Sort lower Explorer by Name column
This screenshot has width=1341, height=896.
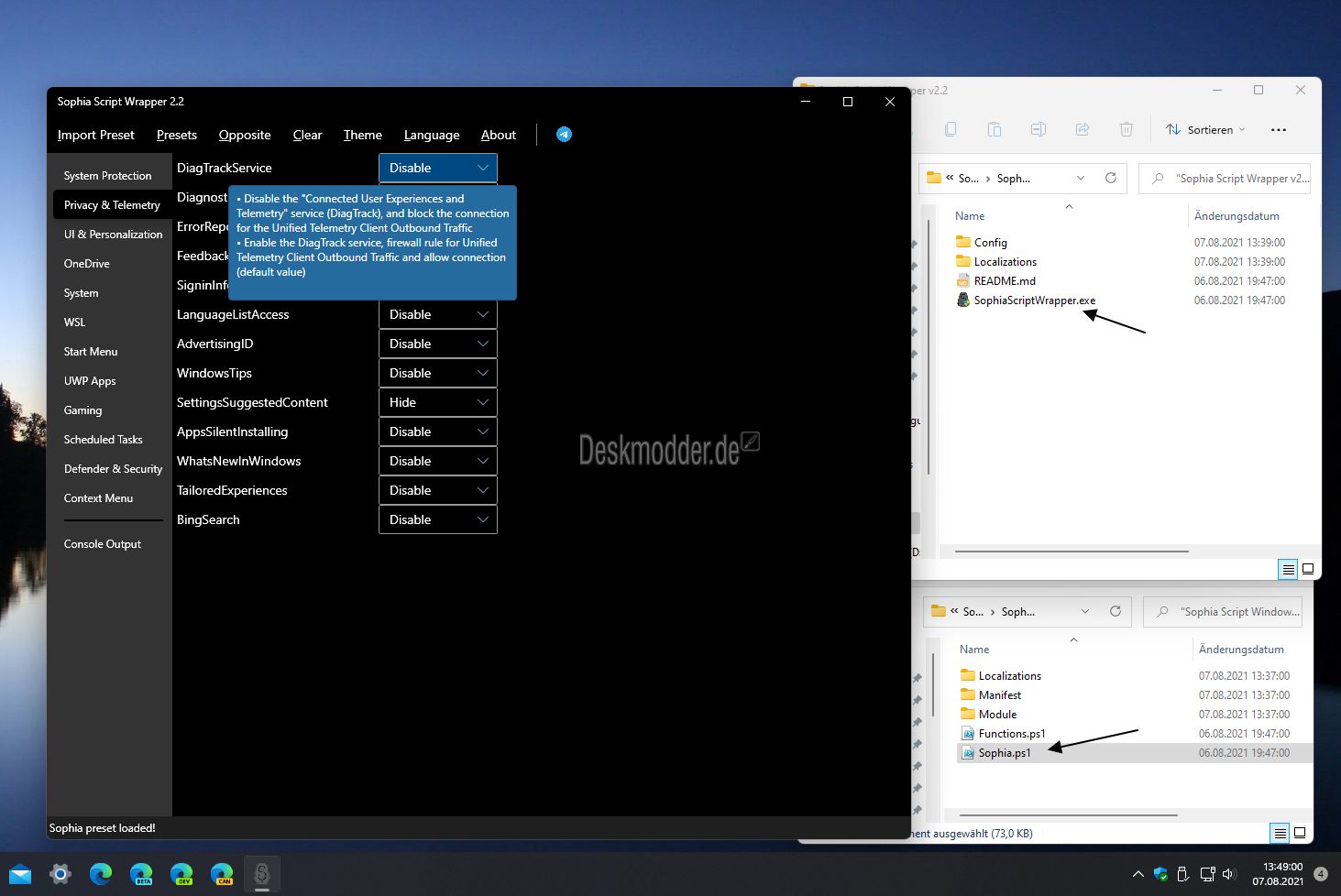[x=974, y=650]
